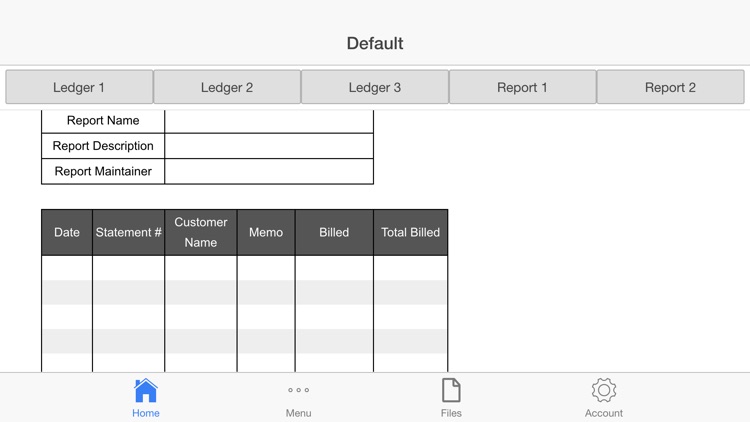
Task: Click the Date column header
Action: point(67,233)
